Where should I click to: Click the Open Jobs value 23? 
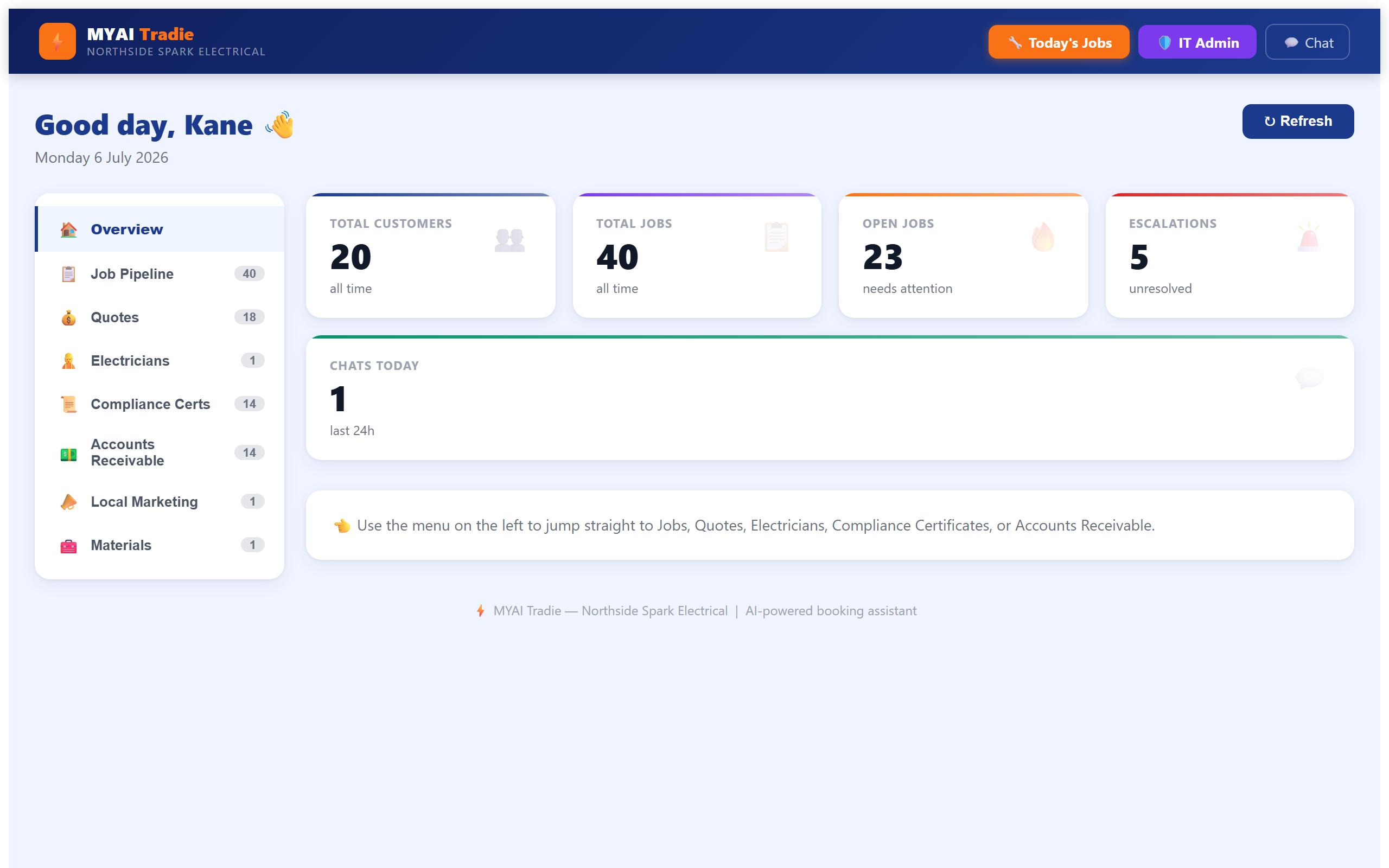[x=883, y=257]
